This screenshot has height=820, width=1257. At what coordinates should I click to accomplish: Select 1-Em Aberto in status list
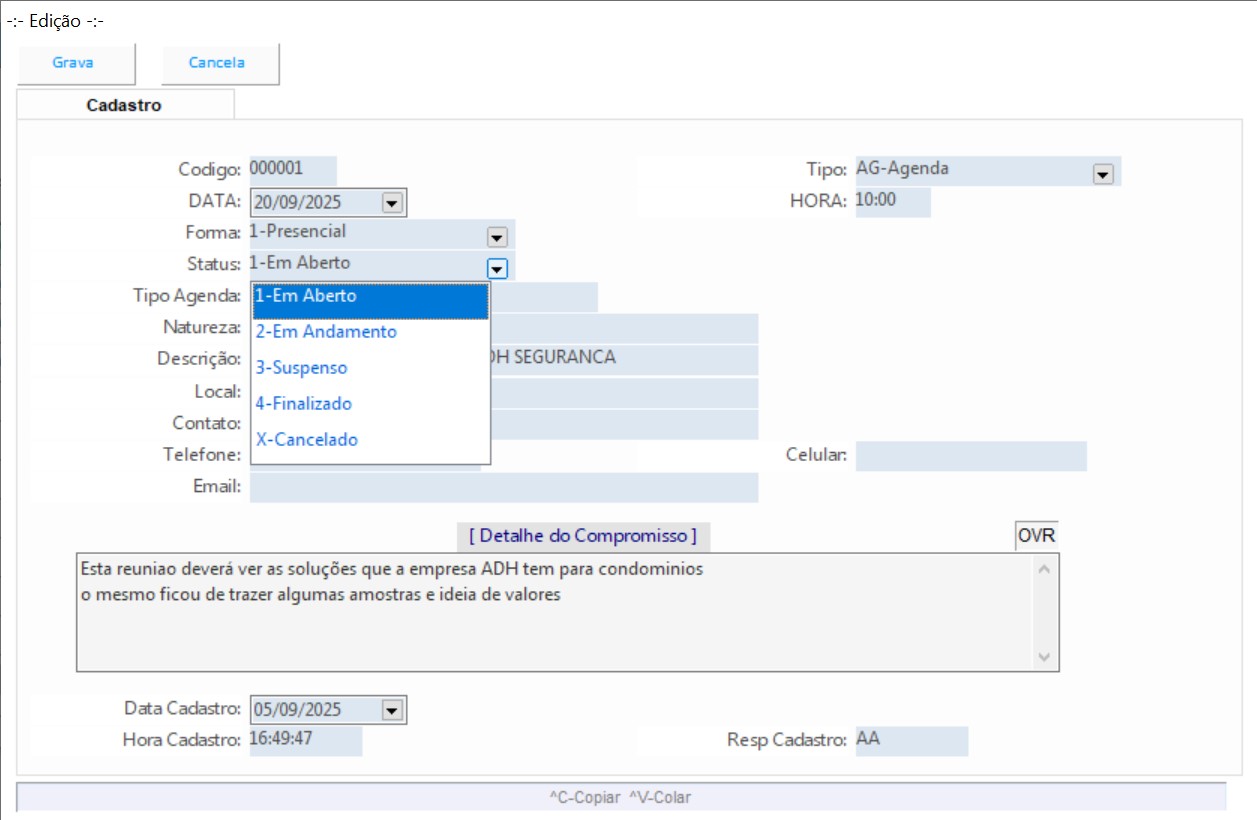(x=370, y=297)
